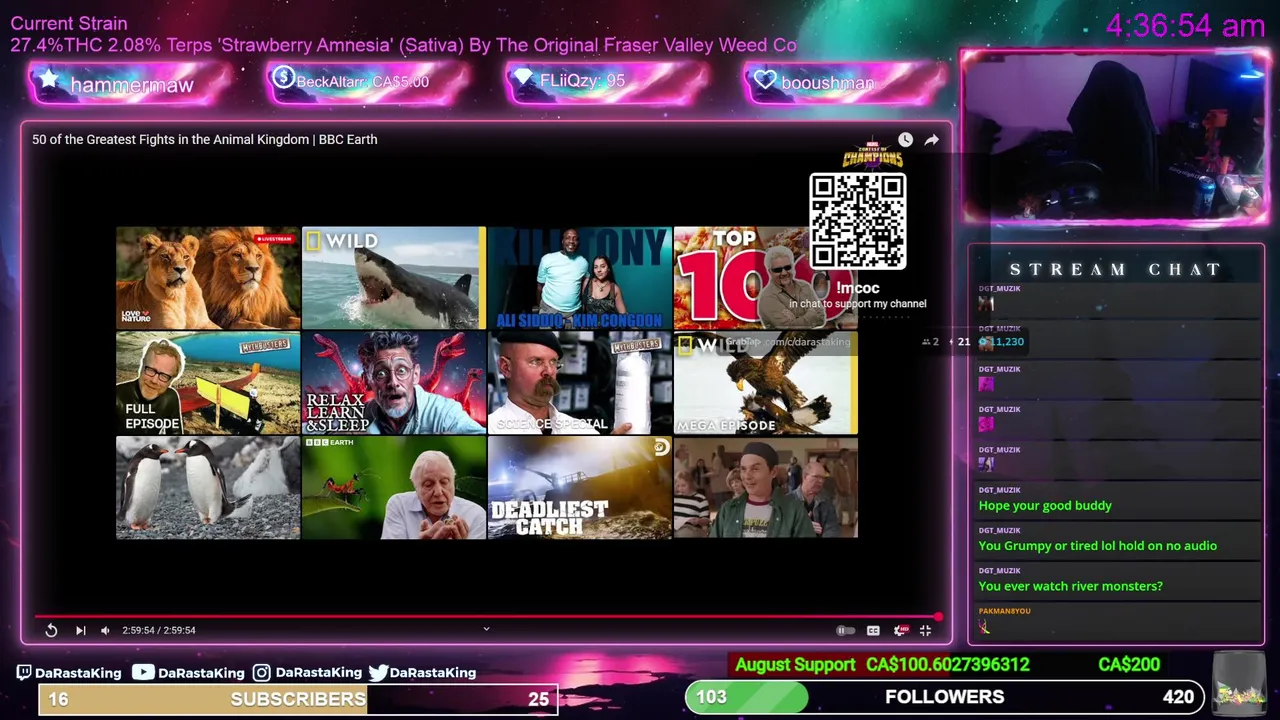Click the CA$200 support goal amount
The width and height of the screenshot is (1280, 720).
(x=1129, y=665)
